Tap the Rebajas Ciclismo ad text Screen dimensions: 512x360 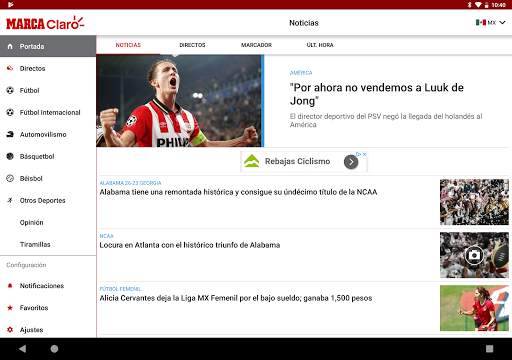(x=297, y=161)
